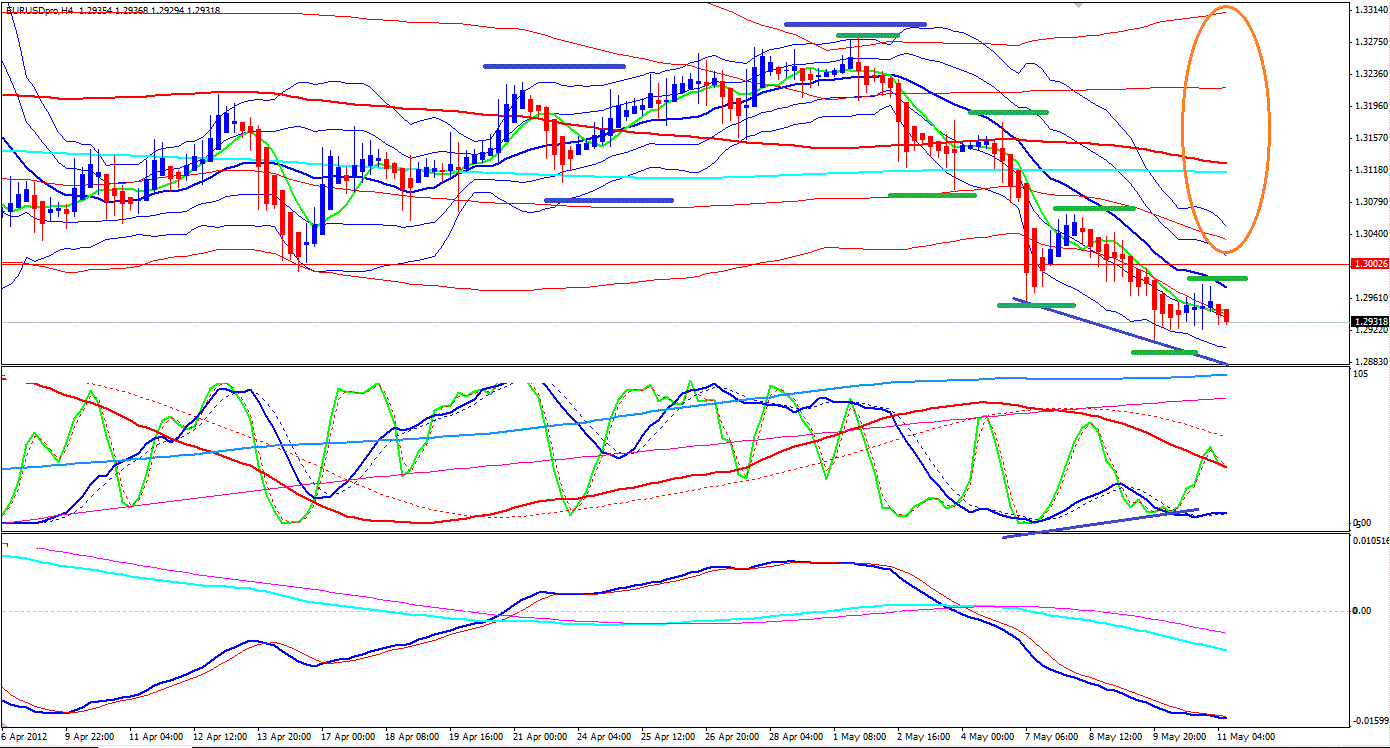This screenshot has width=1390, height=748.
Task: Click the 8 May 12:00 time label
Action: coord(1116,736)
